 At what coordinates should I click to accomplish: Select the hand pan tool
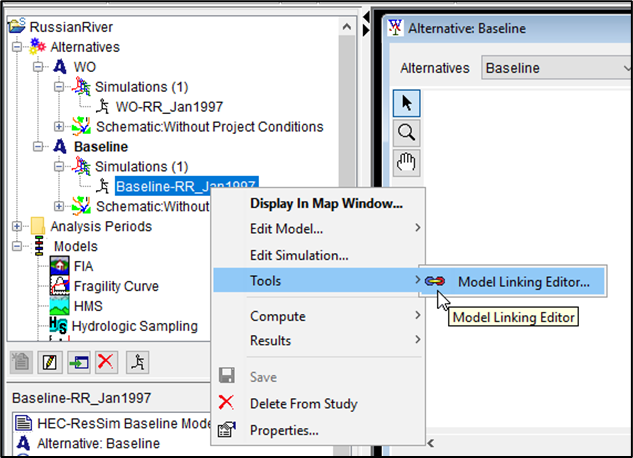407,163
